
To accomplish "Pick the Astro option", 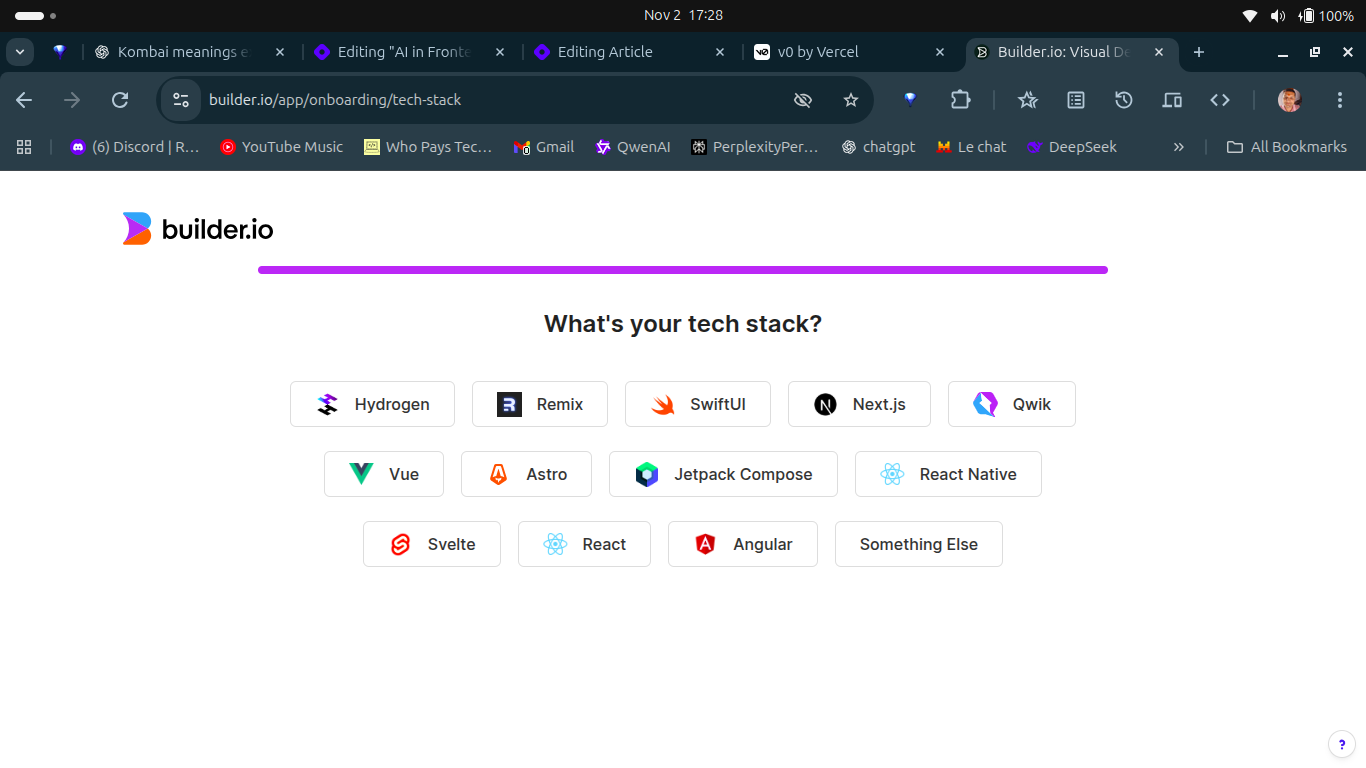I will (x=526, y=474).
